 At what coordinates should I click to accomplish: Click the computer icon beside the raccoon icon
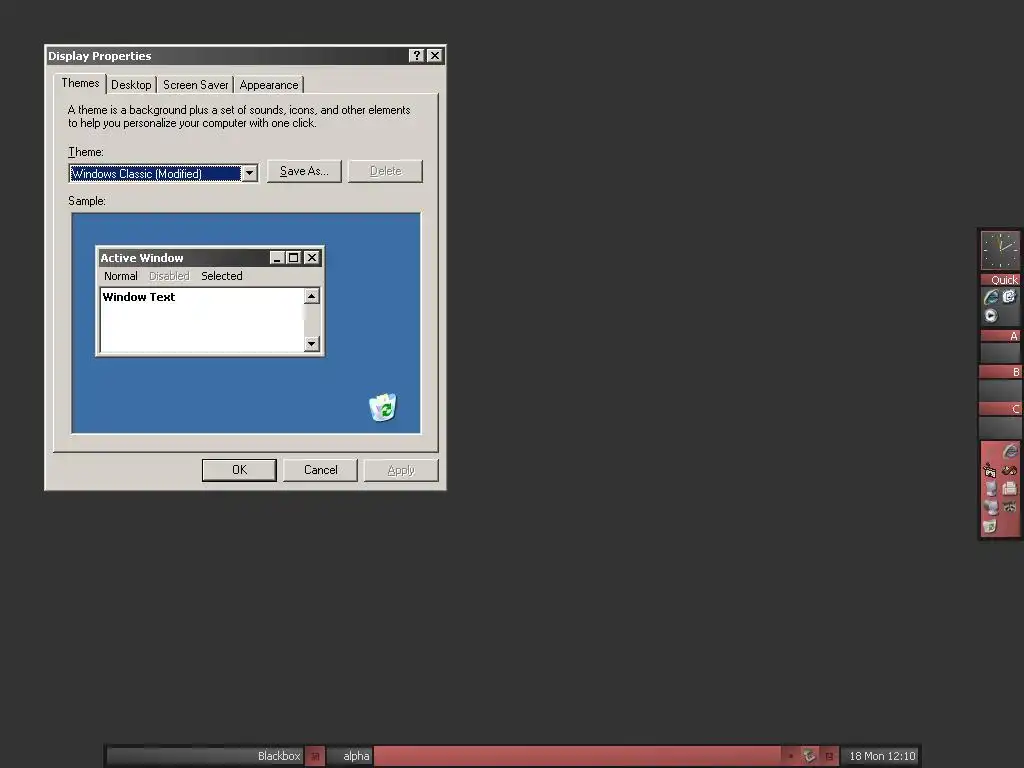(x=991, y=507)
